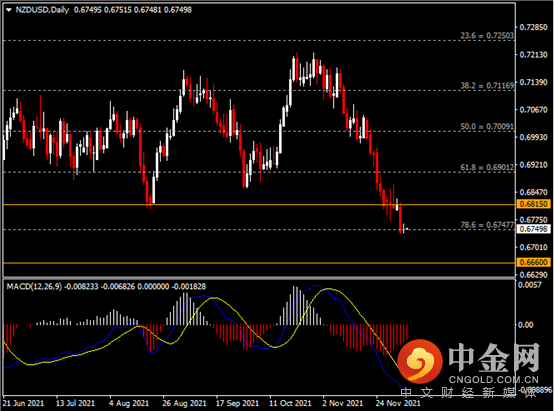
Task: Select the 21 Jun 2021 date marker
Action: click(x=23, y=403)
